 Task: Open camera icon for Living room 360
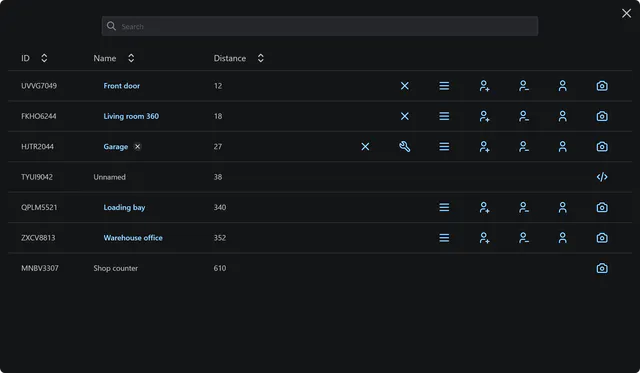click(x=602, y=116)
